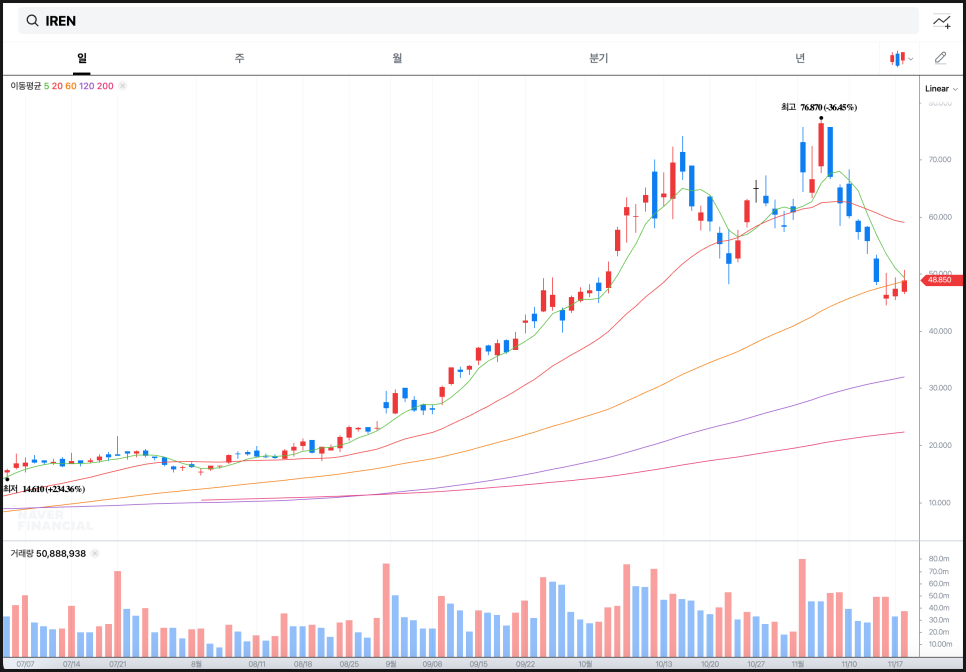The width and height of the screenshot is (966, 672).
Task: Click the 5-day moving average value
Action: point(46,86)
